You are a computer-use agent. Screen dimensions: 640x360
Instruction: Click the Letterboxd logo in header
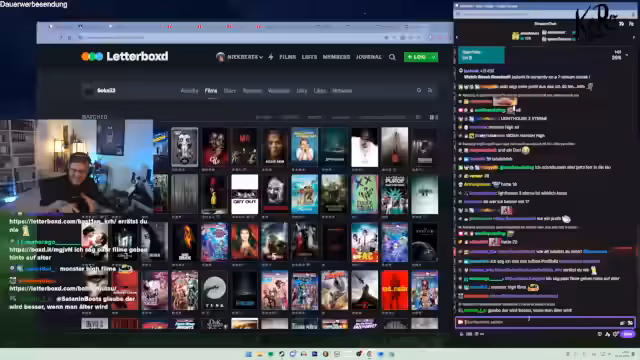coord(124,56)
